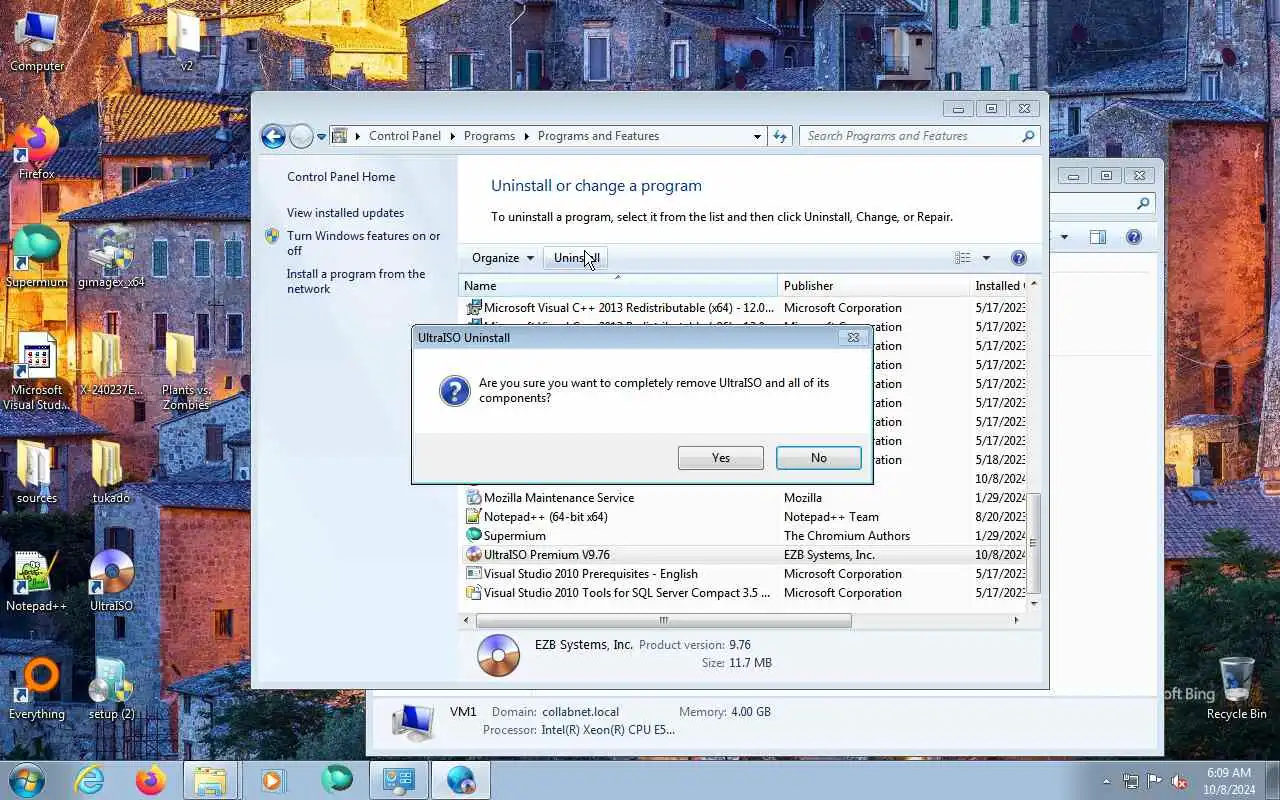
Task: Open Supermium from the taskbar
Action: (337, 780)
